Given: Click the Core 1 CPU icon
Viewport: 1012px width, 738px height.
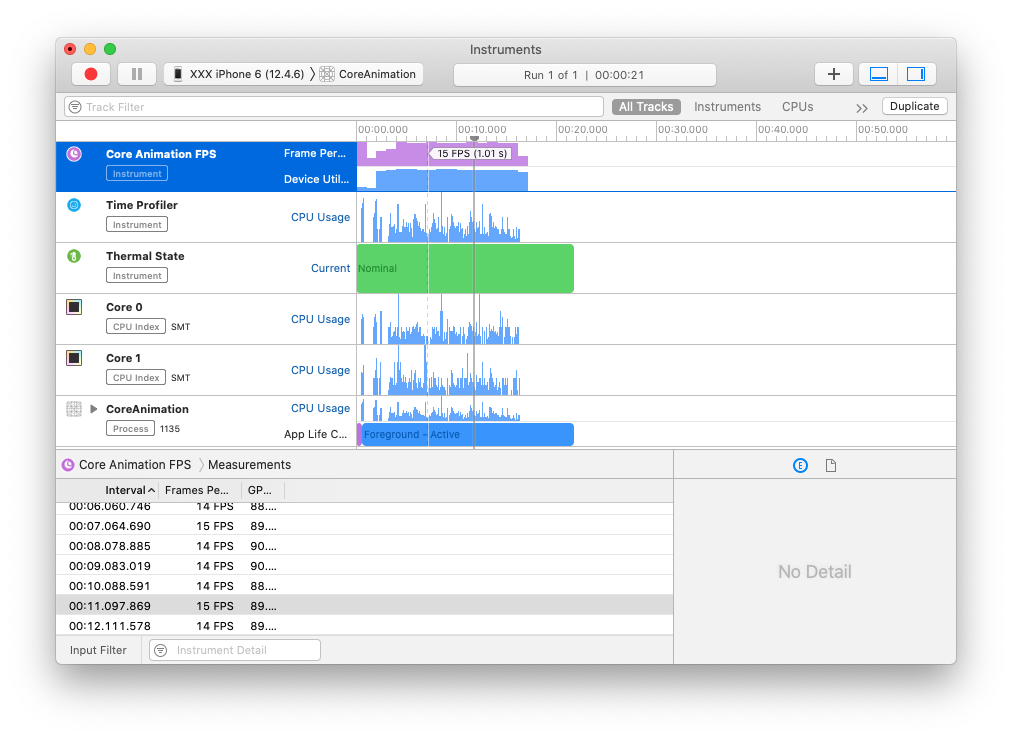Looking at the screenshot, I should click(74, 358).
